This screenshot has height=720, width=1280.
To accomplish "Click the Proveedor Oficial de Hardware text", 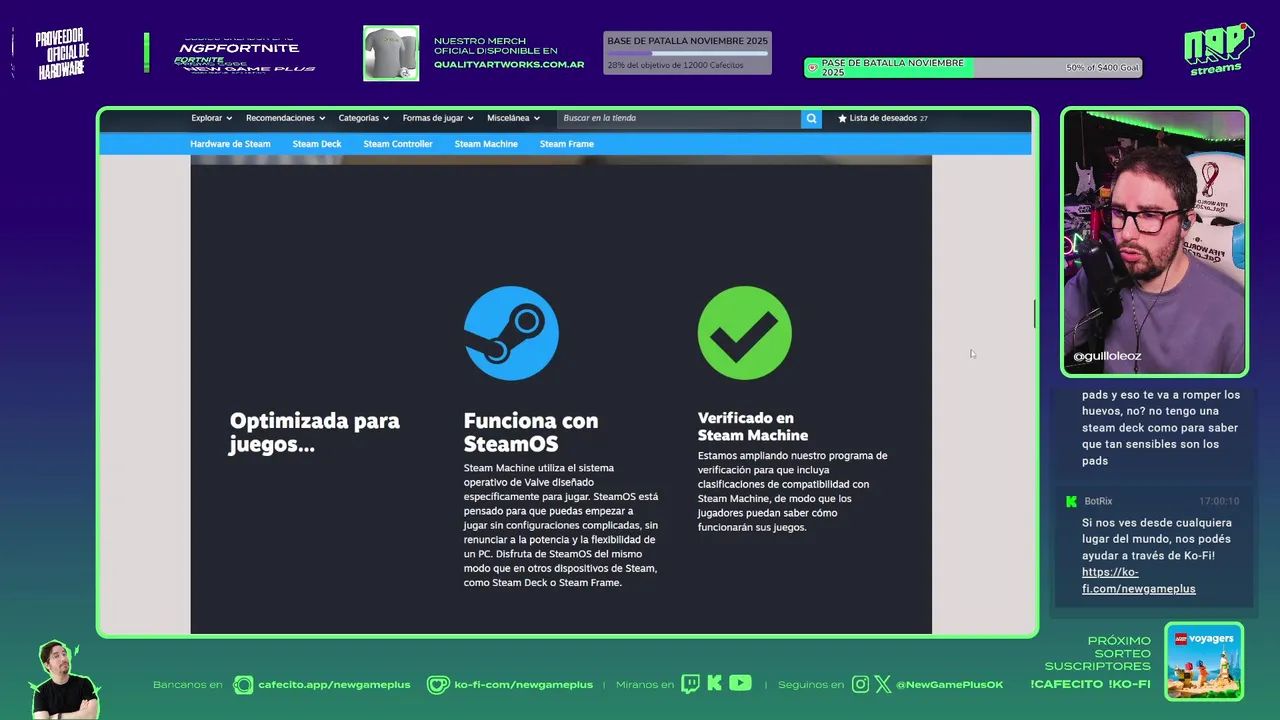I will 63,55.
